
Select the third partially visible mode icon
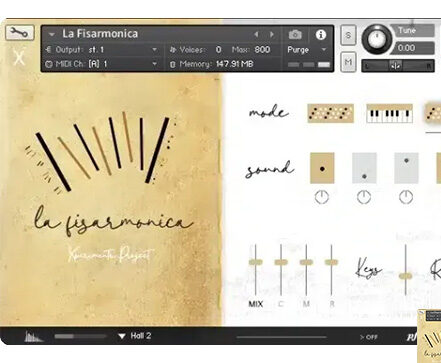[x=433, y=113]
